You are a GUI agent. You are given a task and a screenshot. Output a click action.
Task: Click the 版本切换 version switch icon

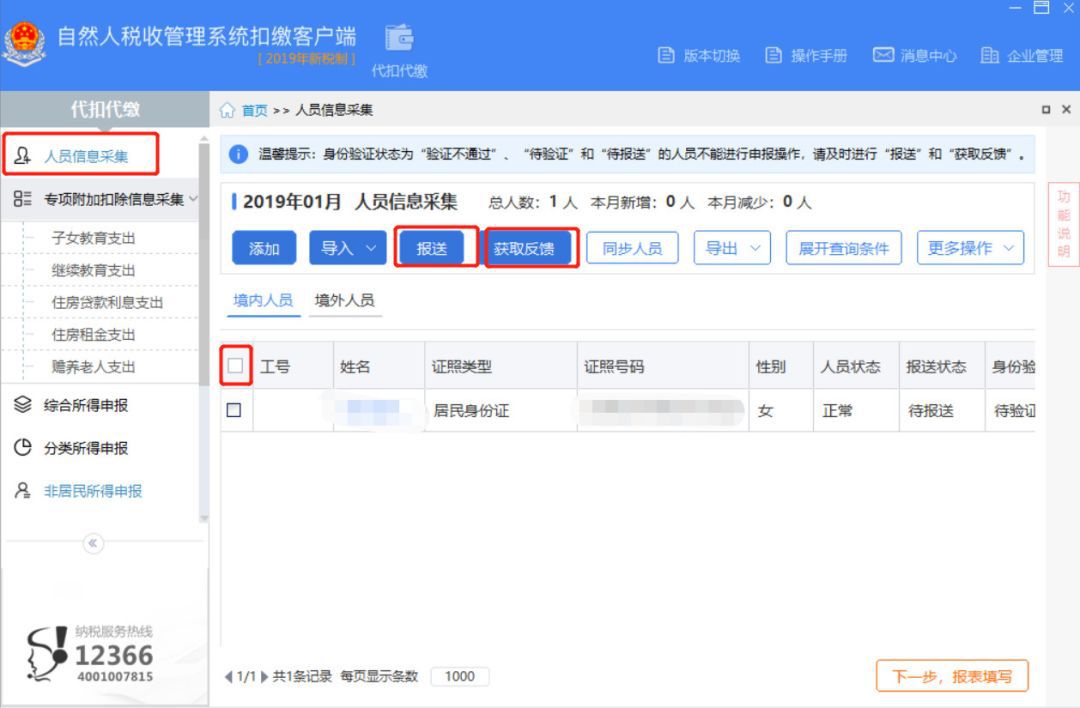pyautogui.click(x=666, y=57)
